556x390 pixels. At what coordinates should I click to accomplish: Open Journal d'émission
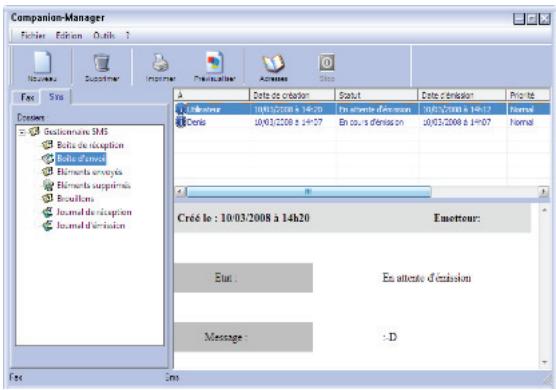(91, 225)
